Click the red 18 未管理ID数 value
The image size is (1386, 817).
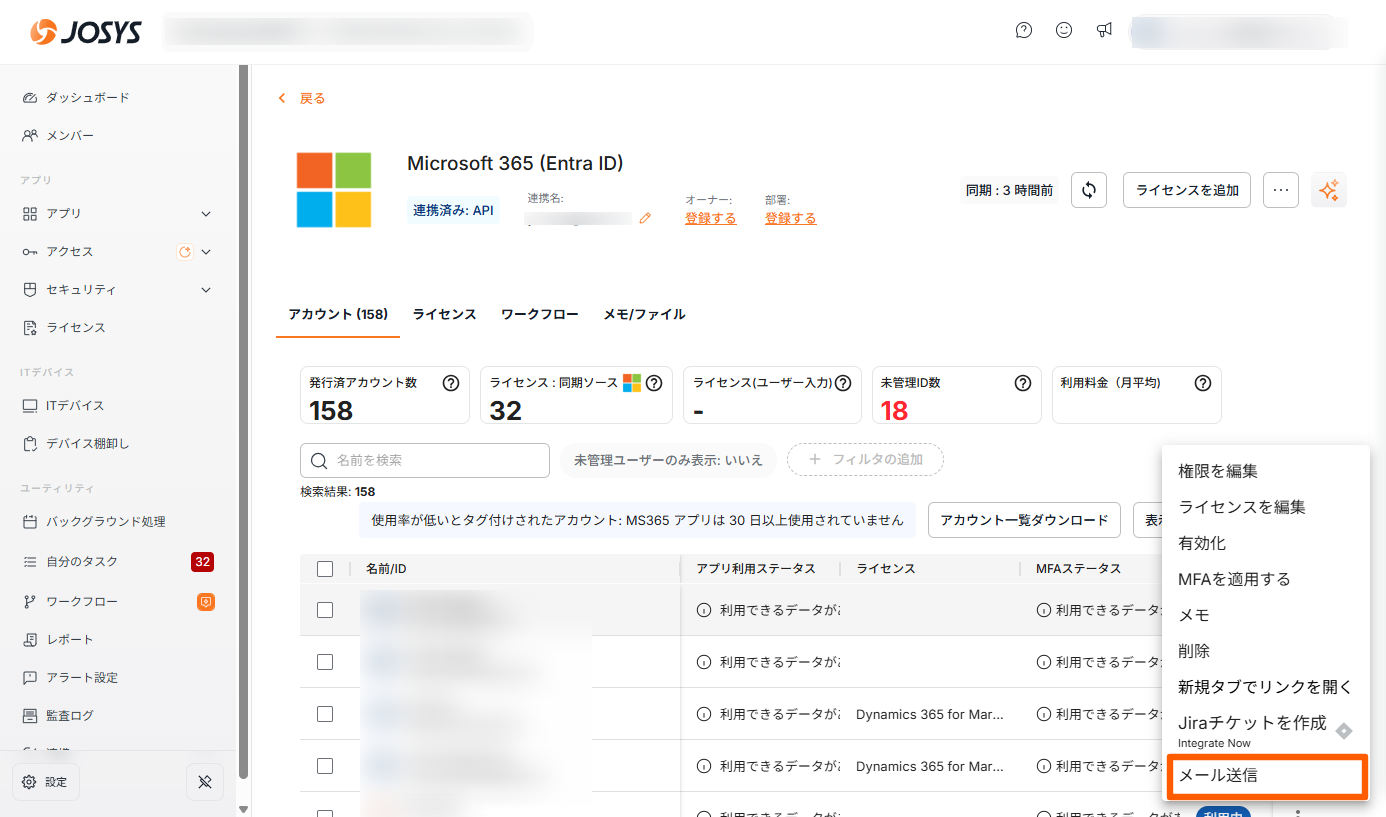pos(894,410)
